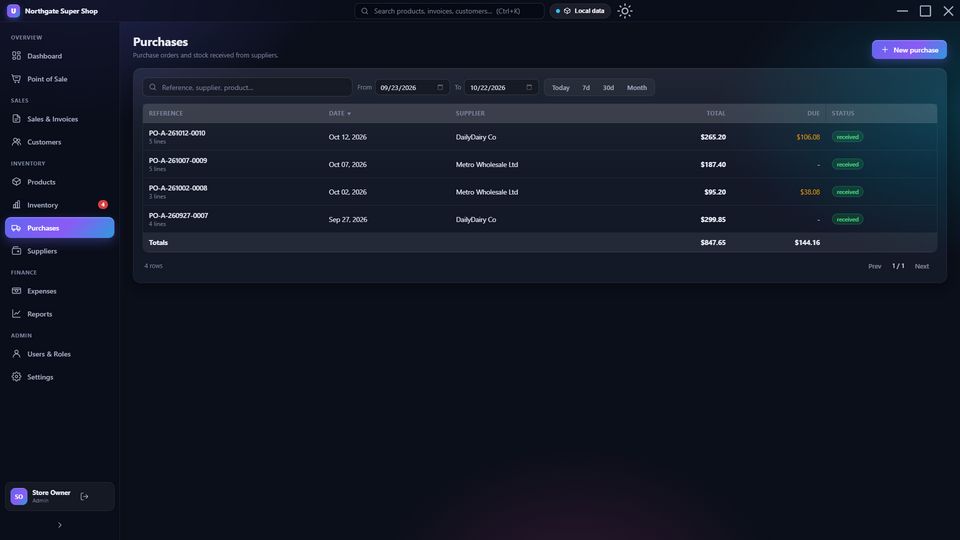This screenshot has height=540, width=960.
Task: Expand the sidebar chevron at bottom
Action: (59, 525)
